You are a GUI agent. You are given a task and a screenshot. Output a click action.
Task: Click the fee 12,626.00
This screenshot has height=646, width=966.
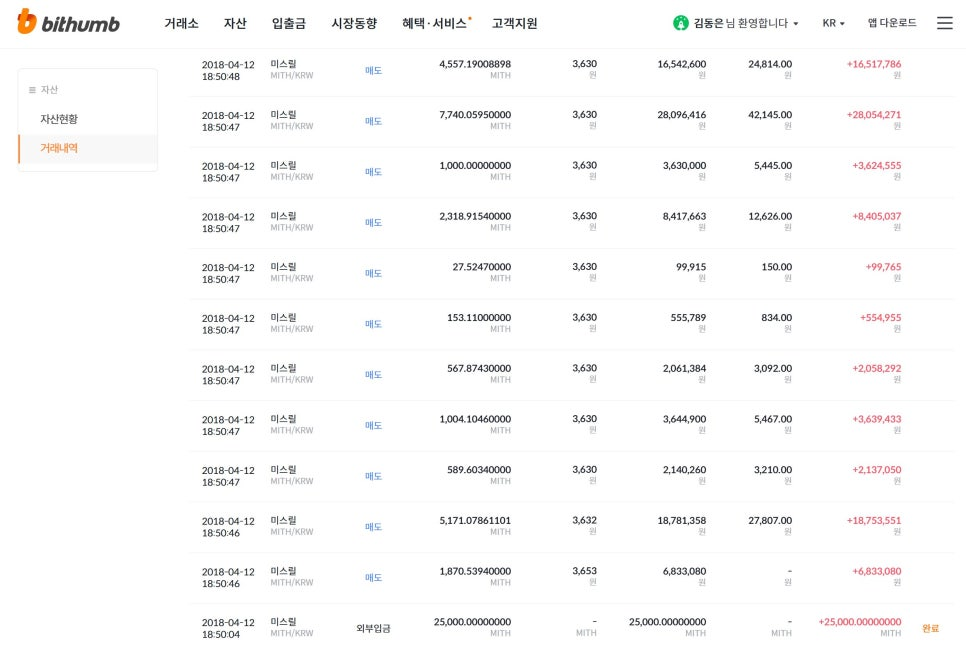[x=770, y=216]
